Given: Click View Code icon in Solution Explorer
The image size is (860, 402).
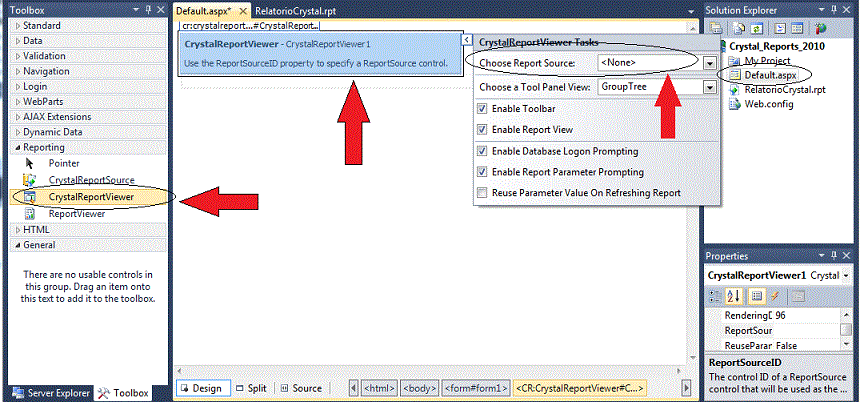Looking at the screenshot, I should pos(782,28).
